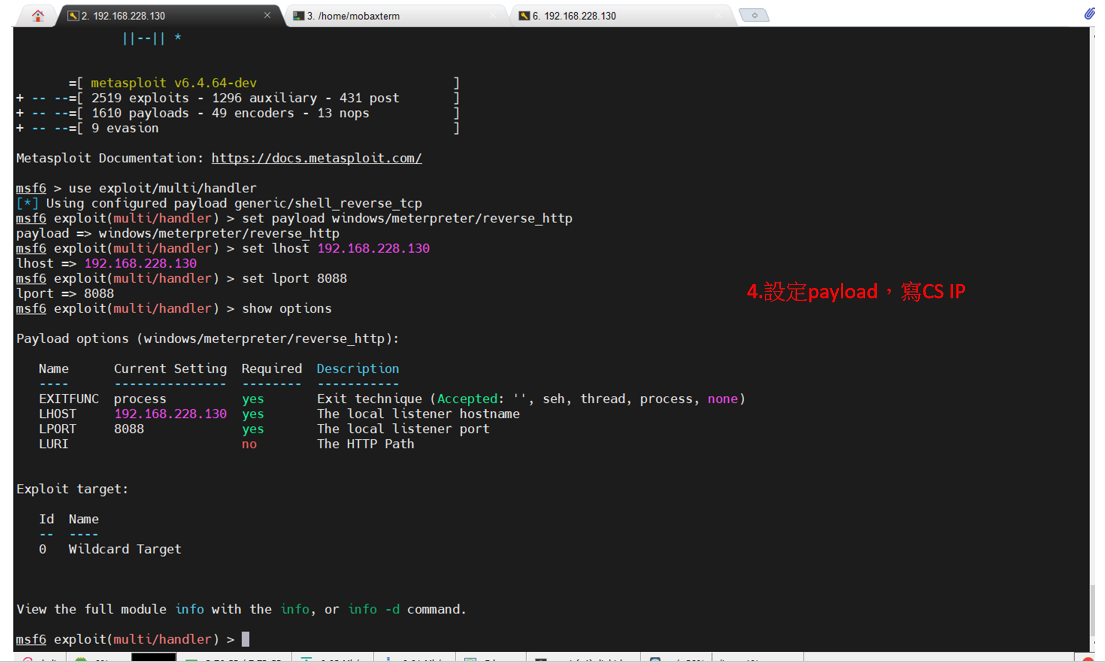Click 'lhost => 192.168.228.130' output line
1105x663 pixels.
pos(106,264)
